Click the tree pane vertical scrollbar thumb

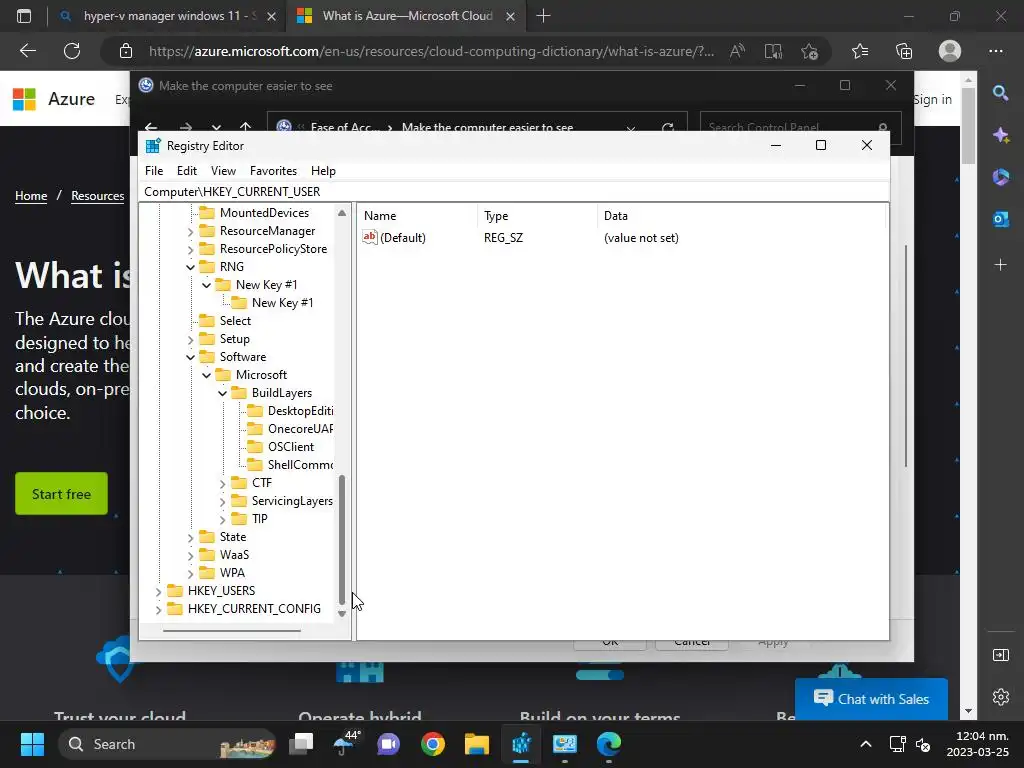coord(342,539)
